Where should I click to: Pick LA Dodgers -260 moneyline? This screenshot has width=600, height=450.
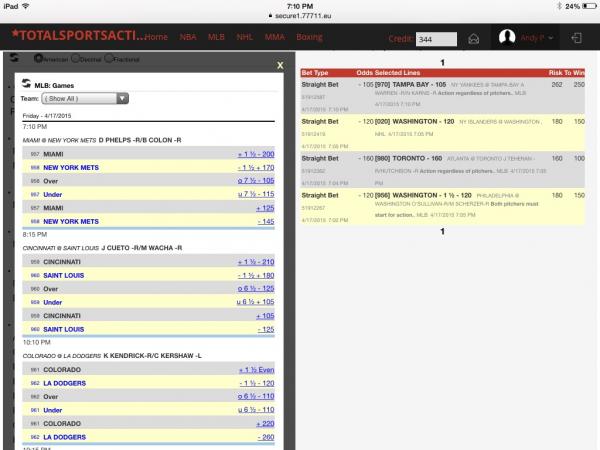(264, 436)
